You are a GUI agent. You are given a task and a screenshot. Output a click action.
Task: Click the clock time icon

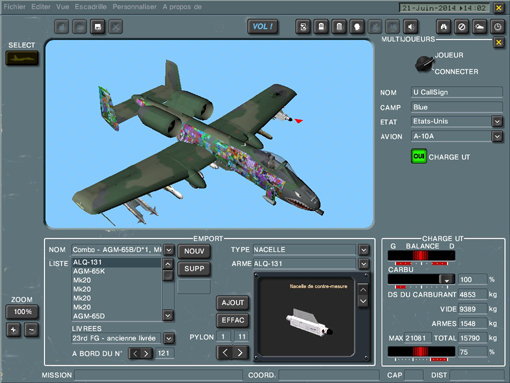[x=498, y=27]
